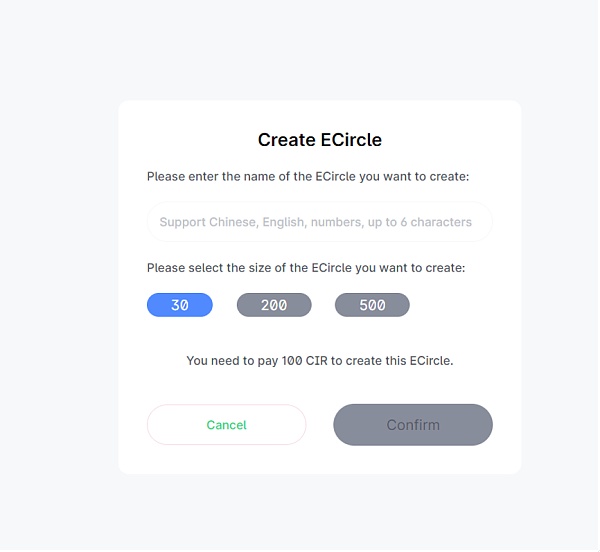
Task: Click the "Please enter the name" label
Action: tap(309, 177)
